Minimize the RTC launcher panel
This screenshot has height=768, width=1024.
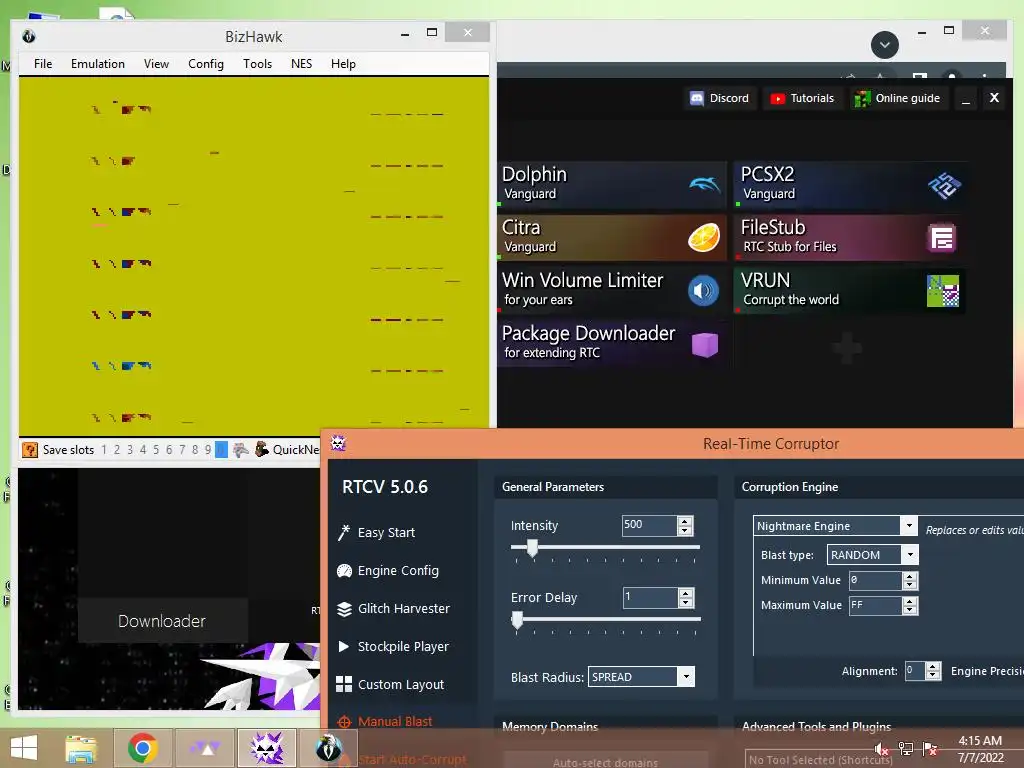tap(966, 99)
